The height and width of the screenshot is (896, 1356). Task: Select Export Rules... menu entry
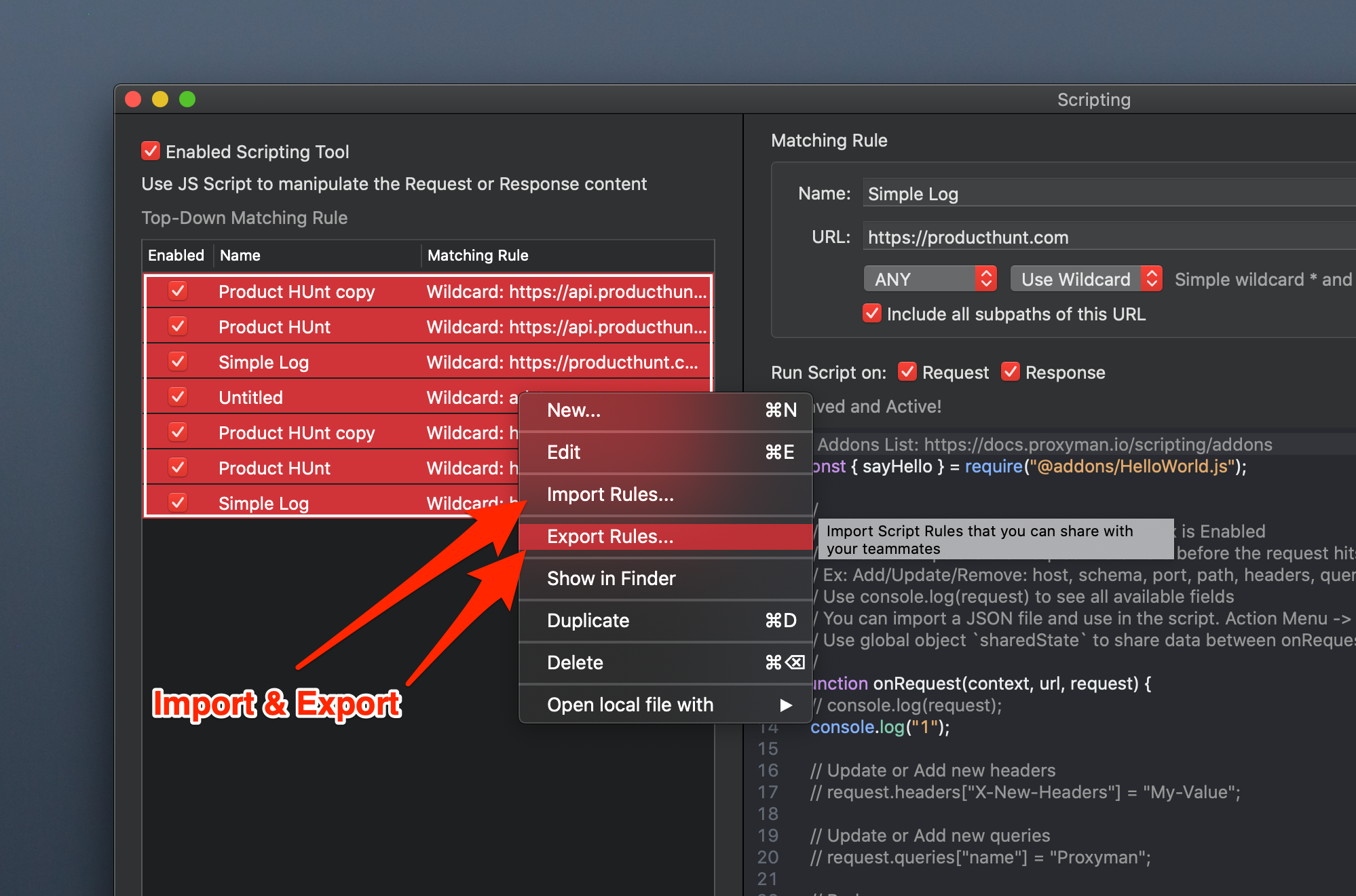610,537
